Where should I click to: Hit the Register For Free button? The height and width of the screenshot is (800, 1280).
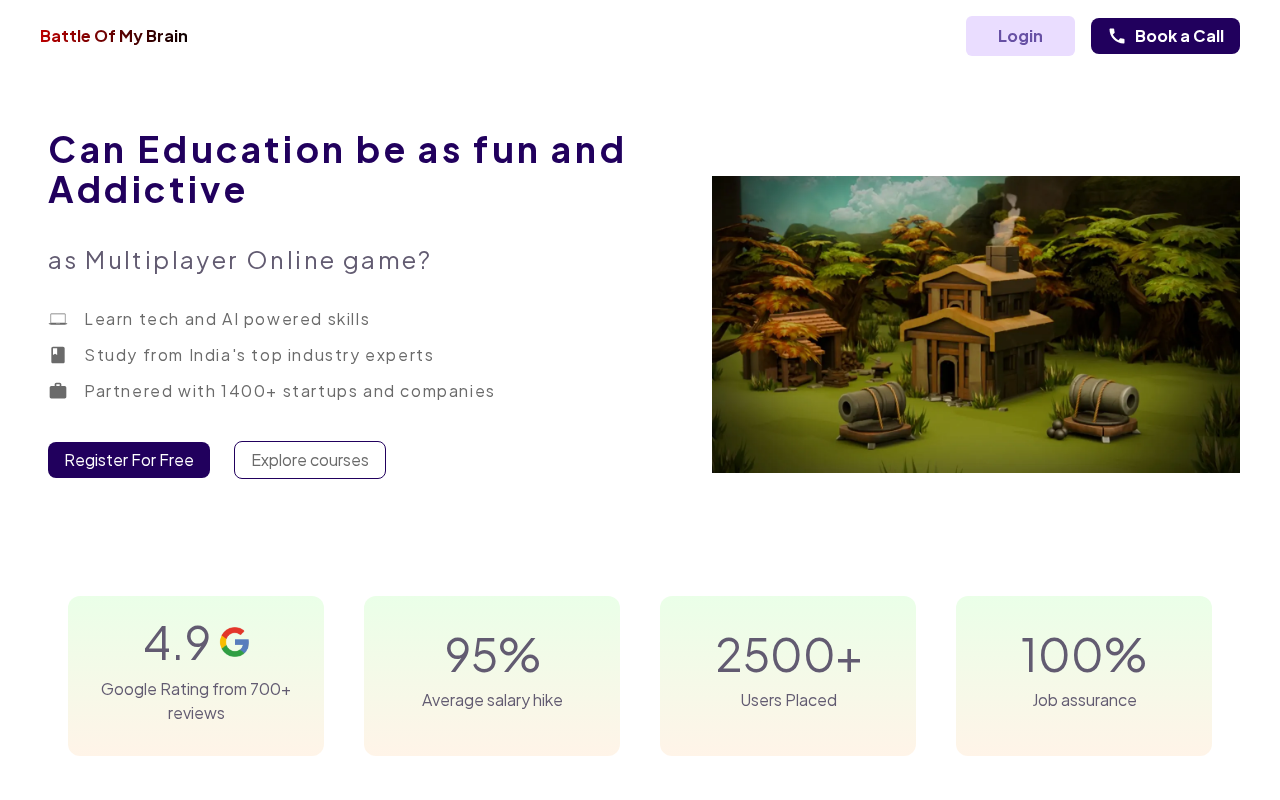(x=129, y=460)
